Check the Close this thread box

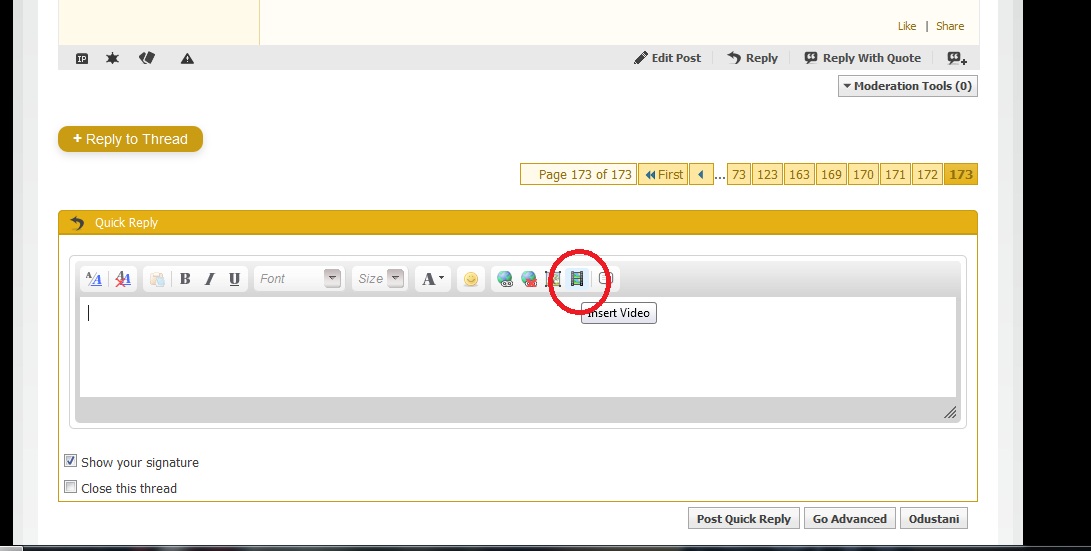tap(71, 487)
